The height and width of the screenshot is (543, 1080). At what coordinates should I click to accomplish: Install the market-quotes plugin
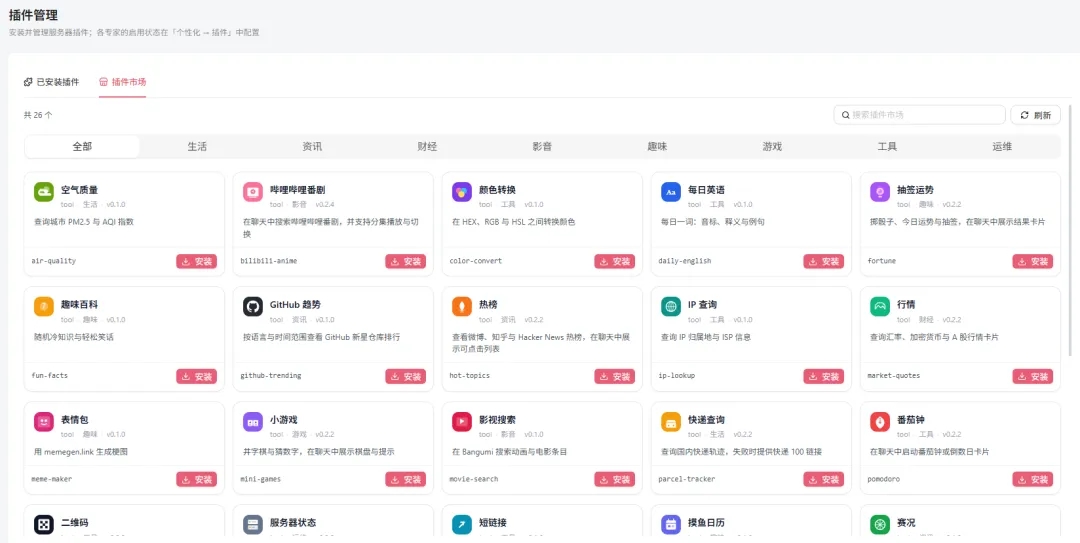1032,376
